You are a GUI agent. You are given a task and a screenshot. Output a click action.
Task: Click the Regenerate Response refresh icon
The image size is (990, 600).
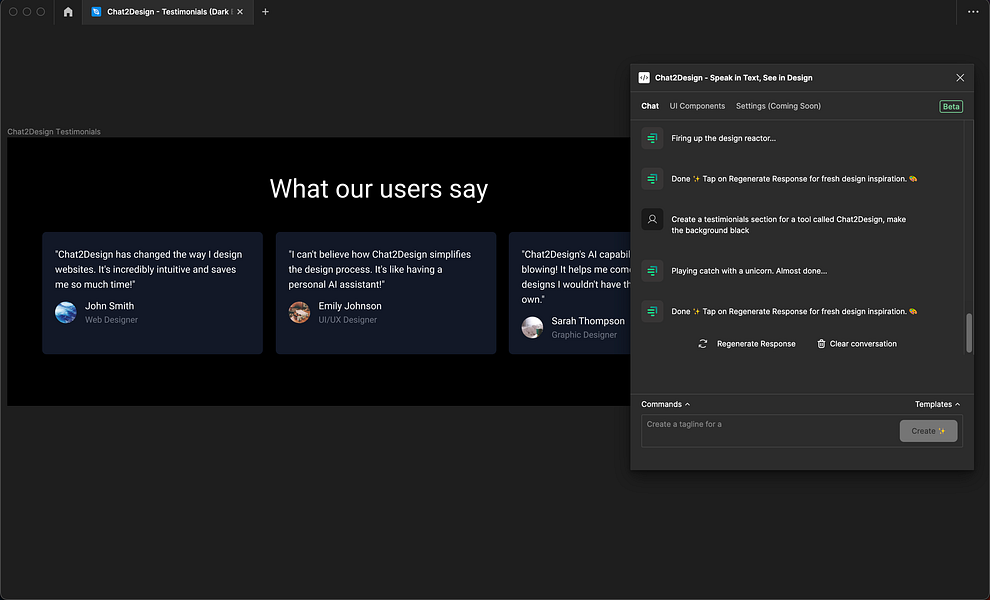(703, 343)
